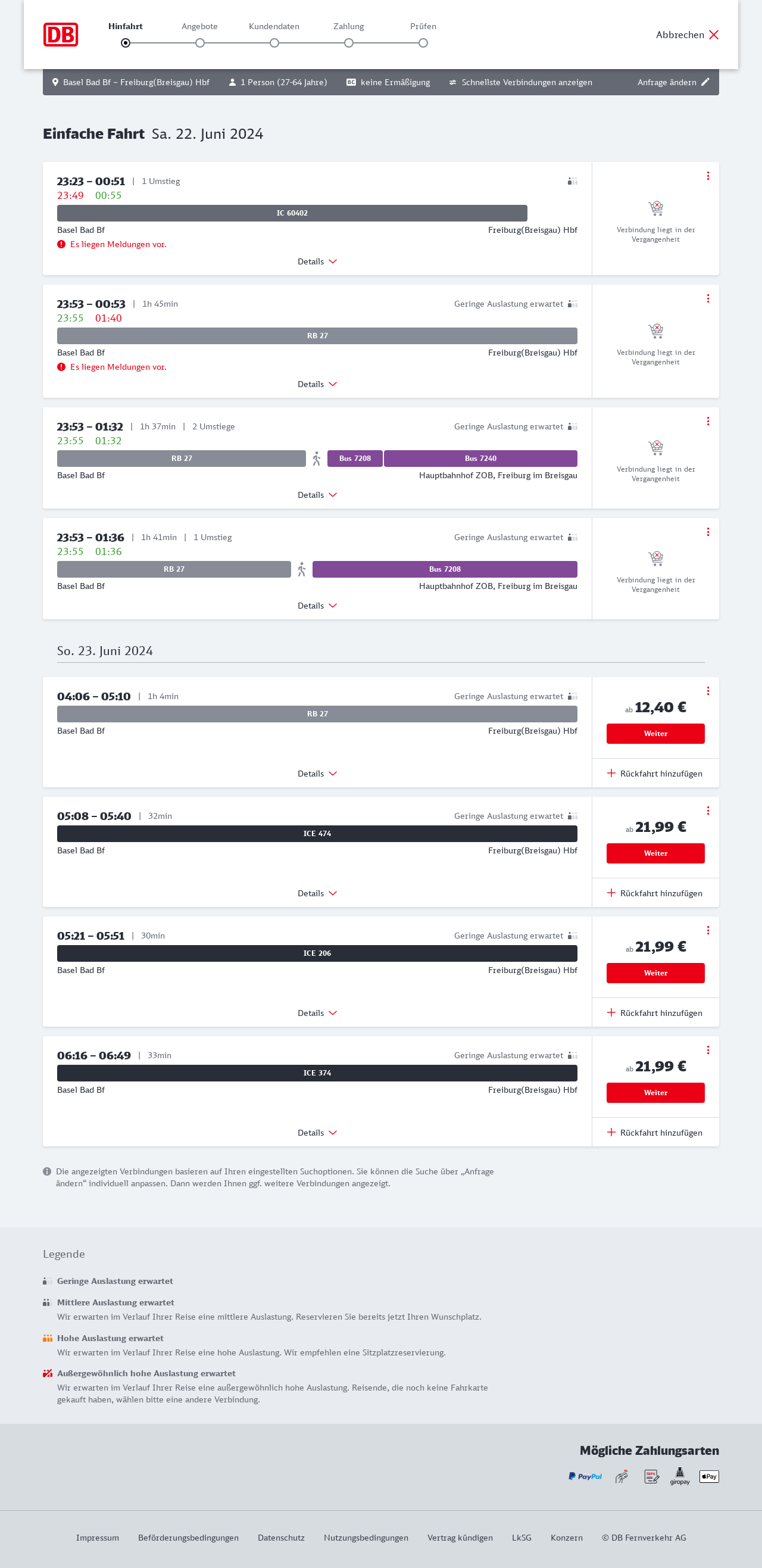The width and height of the screenshot is (762, 1568).
Task: Click red warning icon on RB 27 23:53 connection
Action: coord(61,367)
